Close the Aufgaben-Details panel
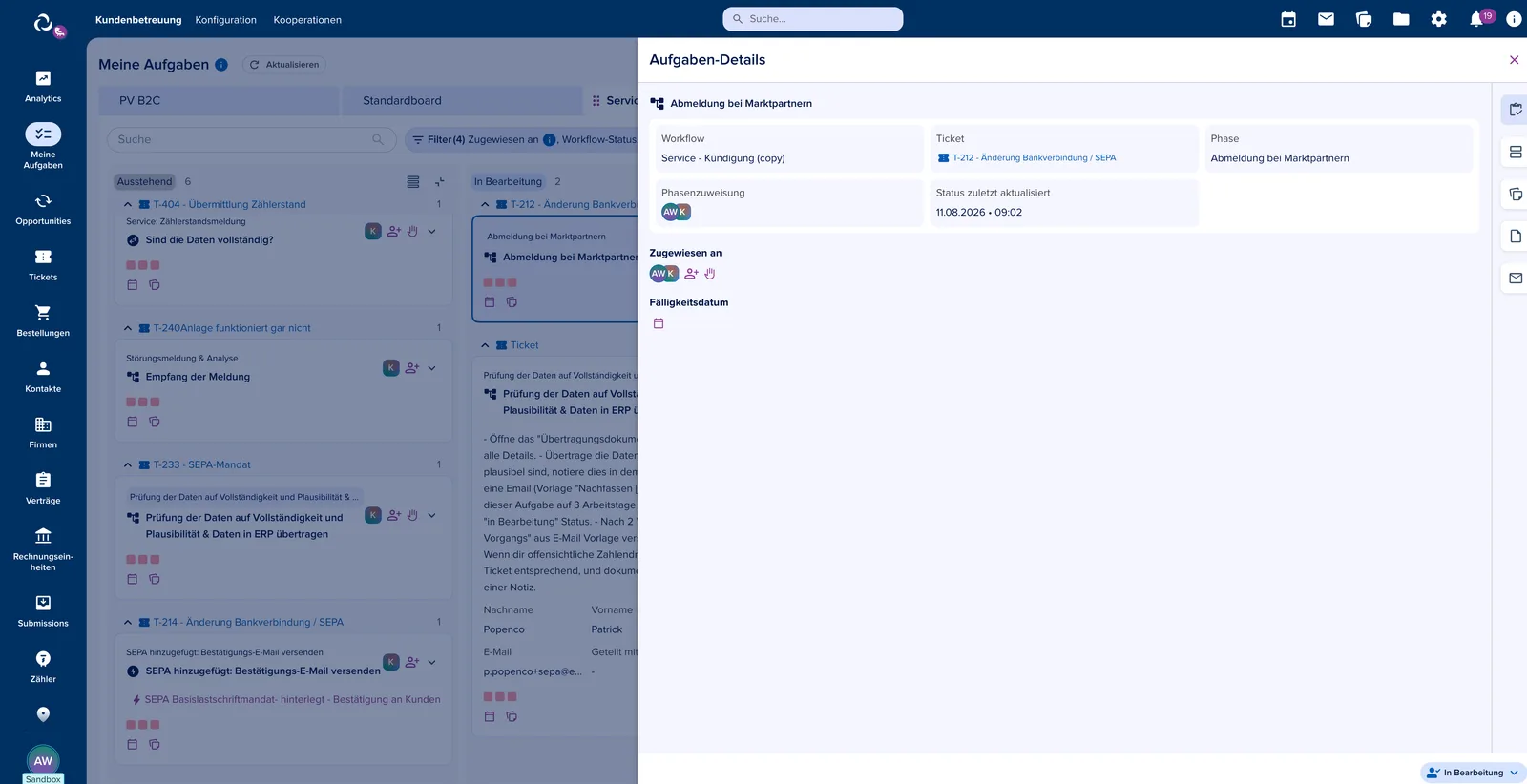Viewport: 1527px width, 784px height. pos(1514,60)
